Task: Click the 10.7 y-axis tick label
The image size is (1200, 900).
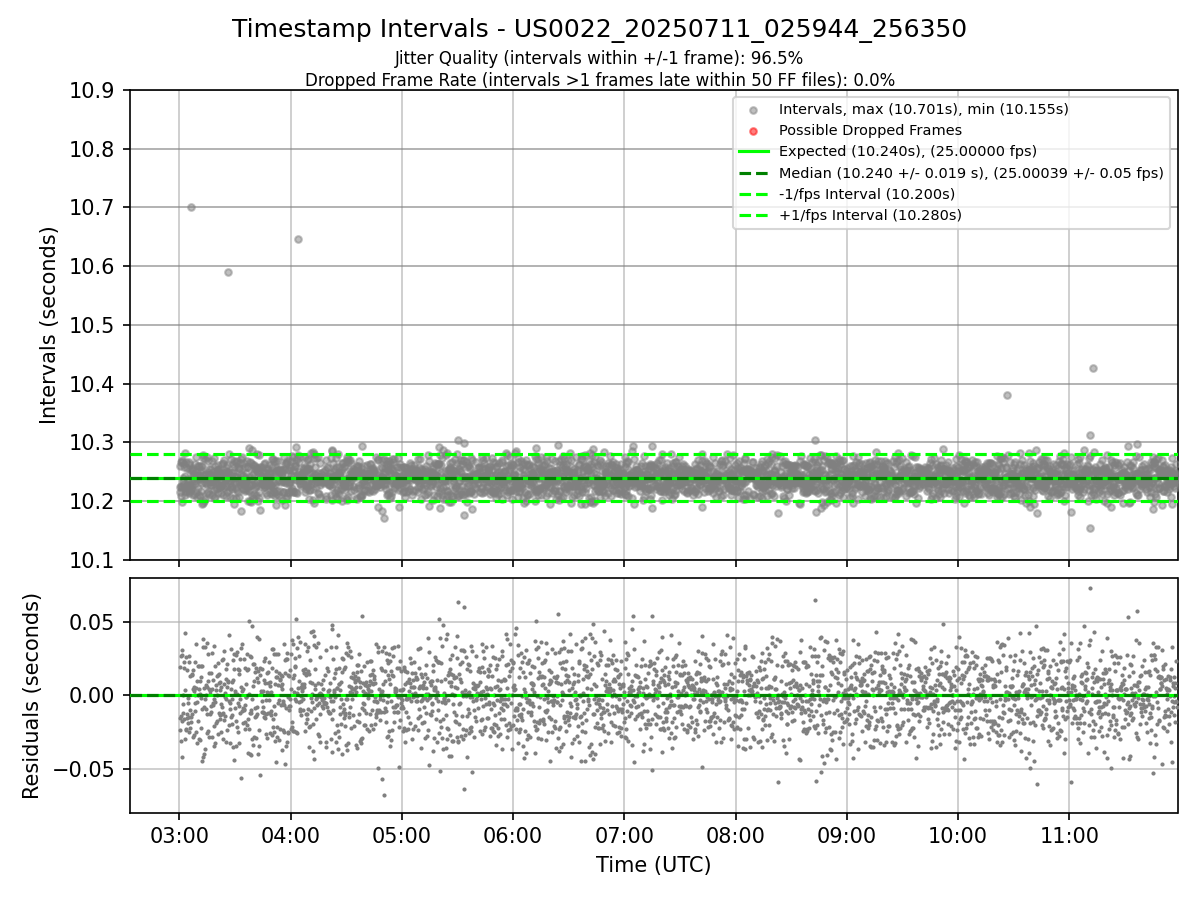Action: 93,208
